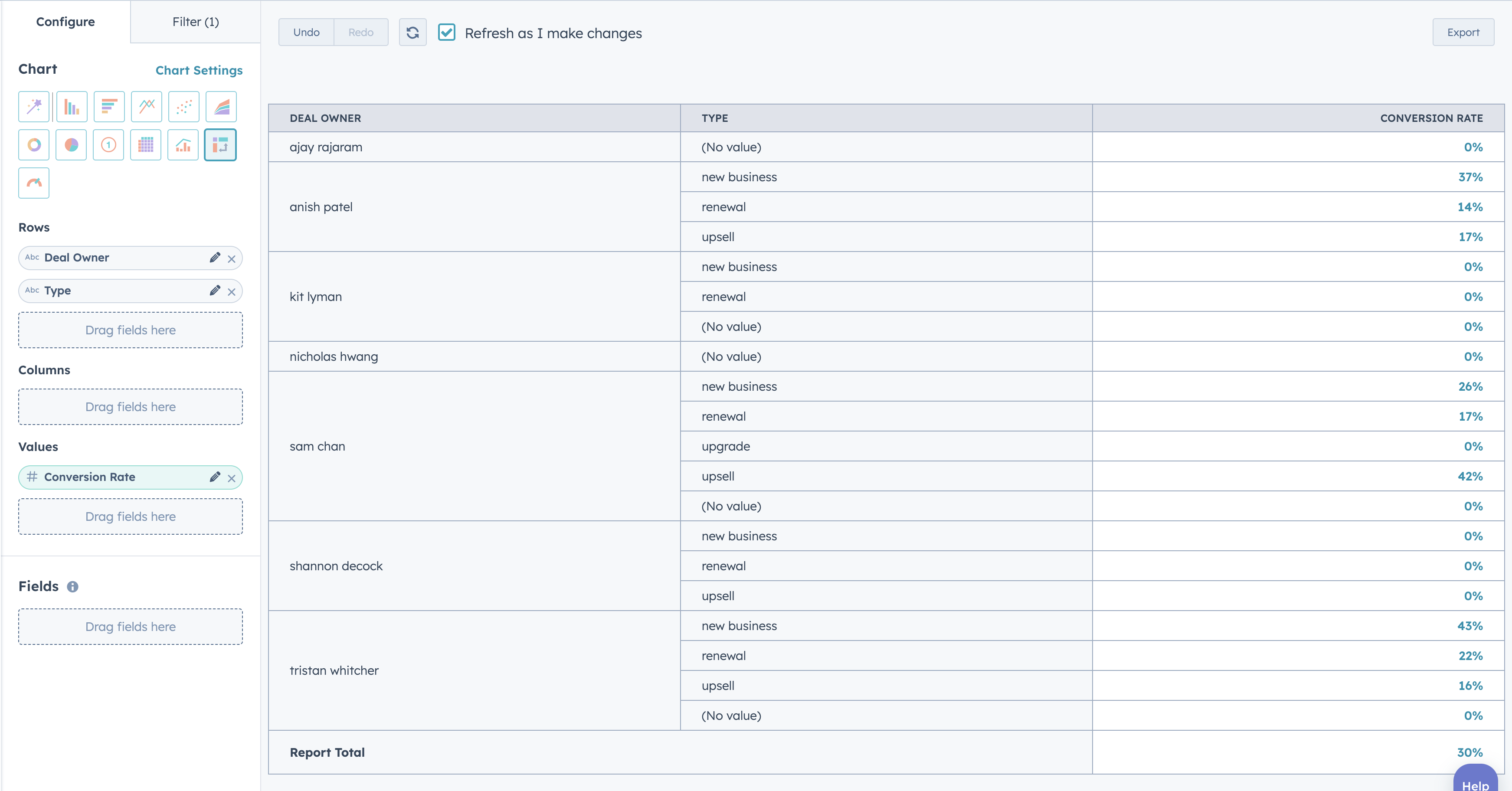1512x791 pixels.
Task: Edit the Conversion Rate value field
Action: click(x=213, y=477)
